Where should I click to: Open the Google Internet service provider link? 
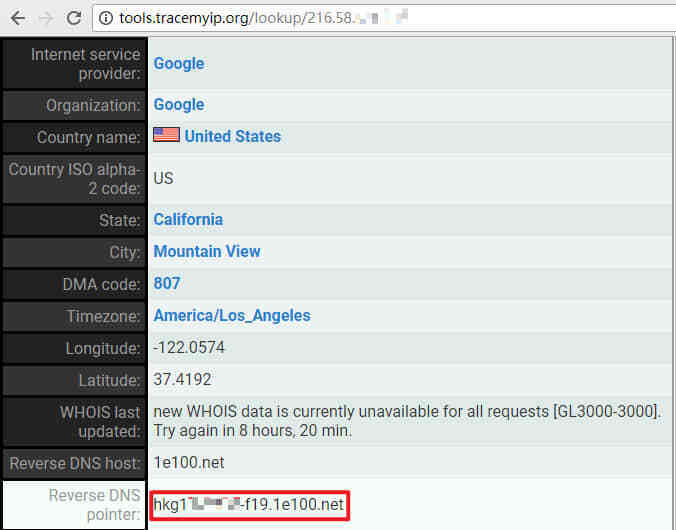(x=179, y=63)
